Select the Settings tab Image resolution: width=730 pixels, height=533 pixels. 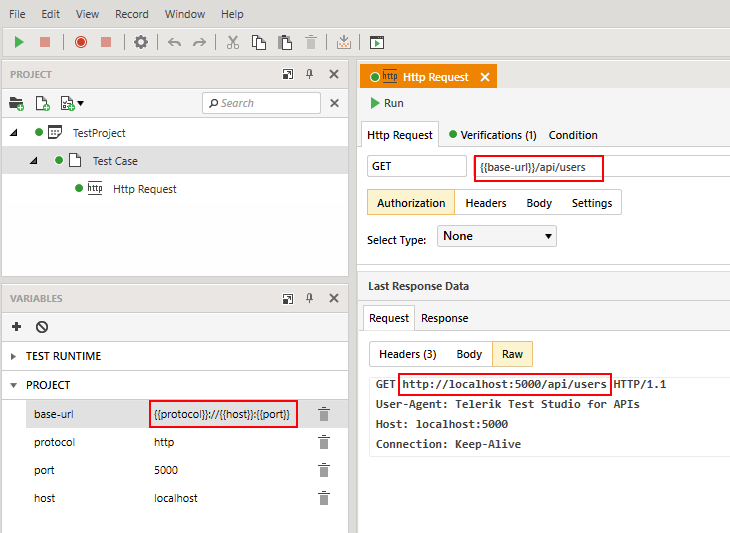click(x=592, y=203)
